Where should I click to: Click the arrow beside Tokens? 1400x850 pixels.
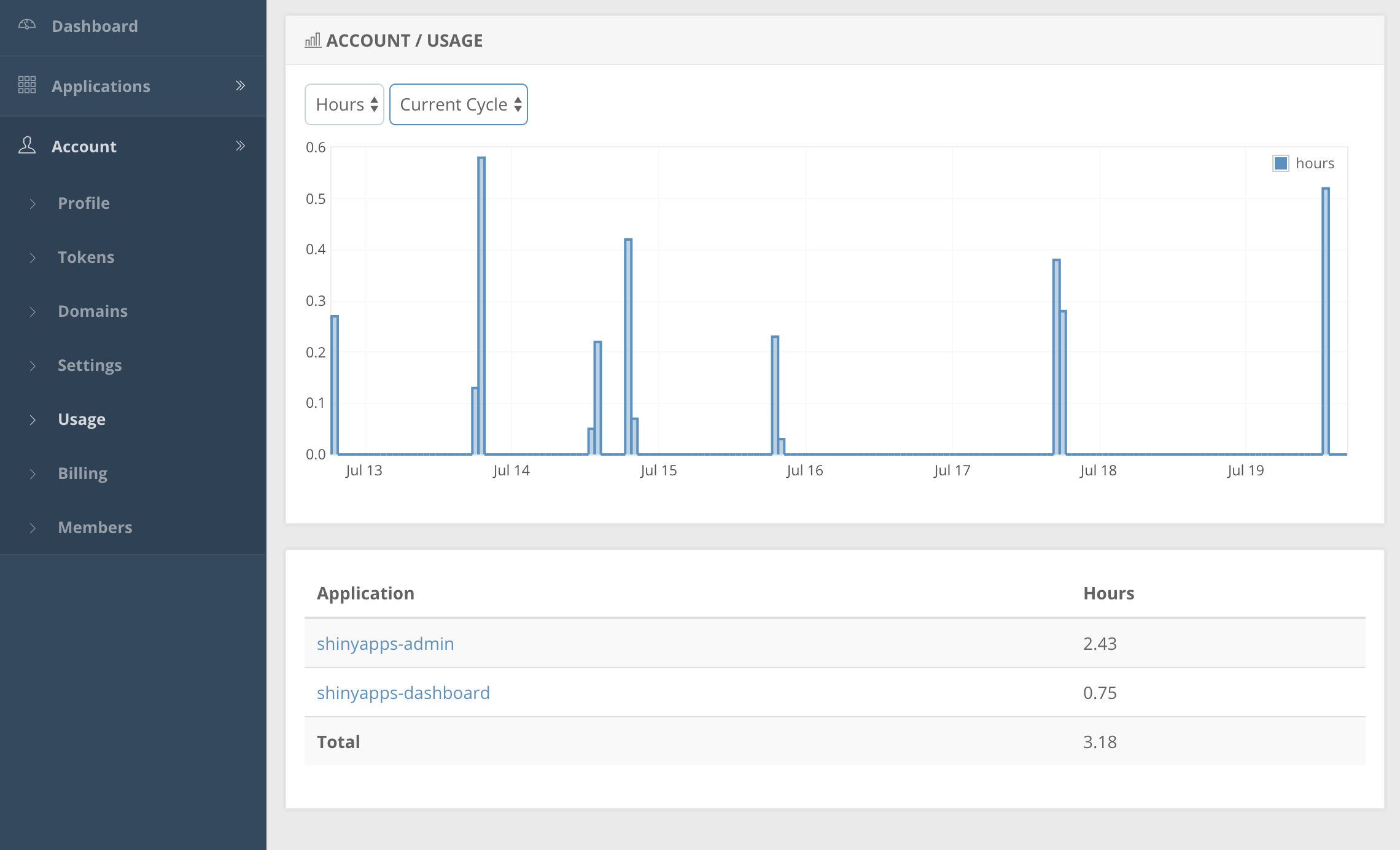coord(33,257)
